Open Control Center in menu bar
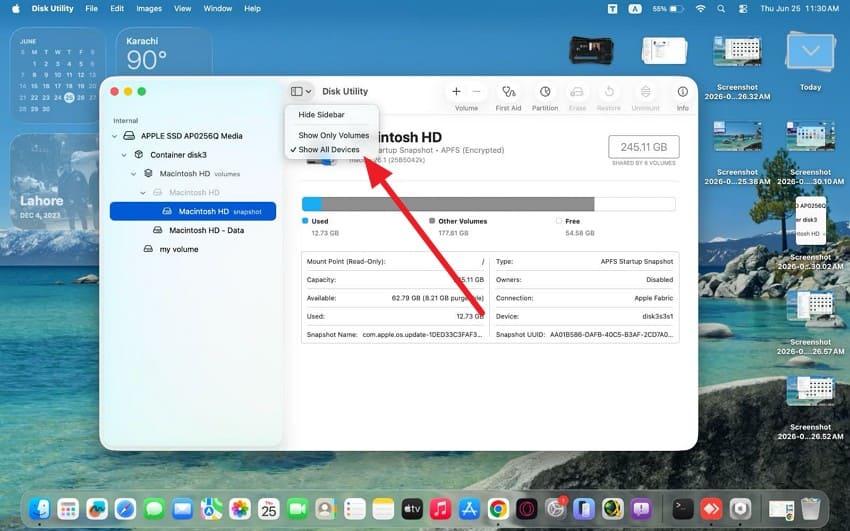Viewport: 850px width, 531px height. 743,9
